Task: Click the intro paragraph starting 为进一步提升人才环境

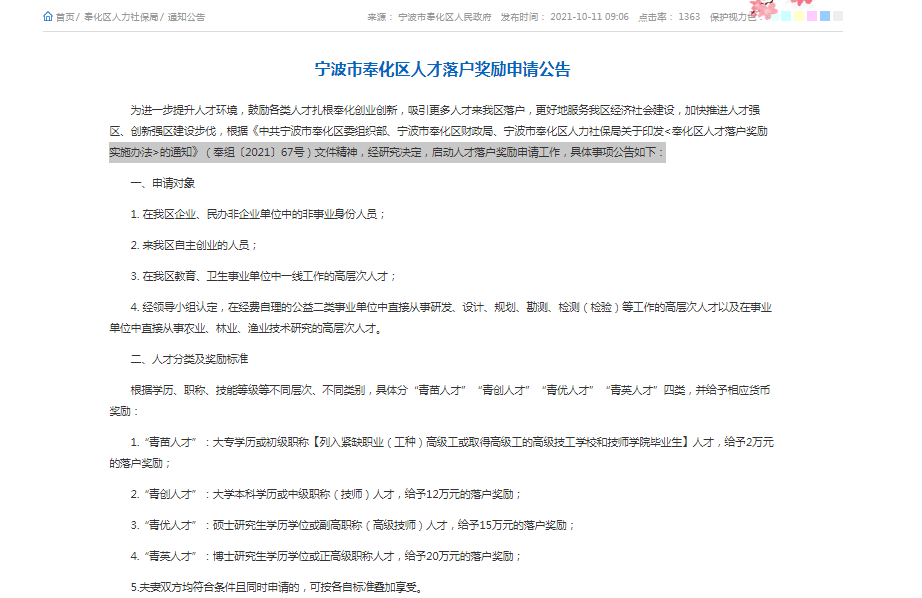Action: 439,131
